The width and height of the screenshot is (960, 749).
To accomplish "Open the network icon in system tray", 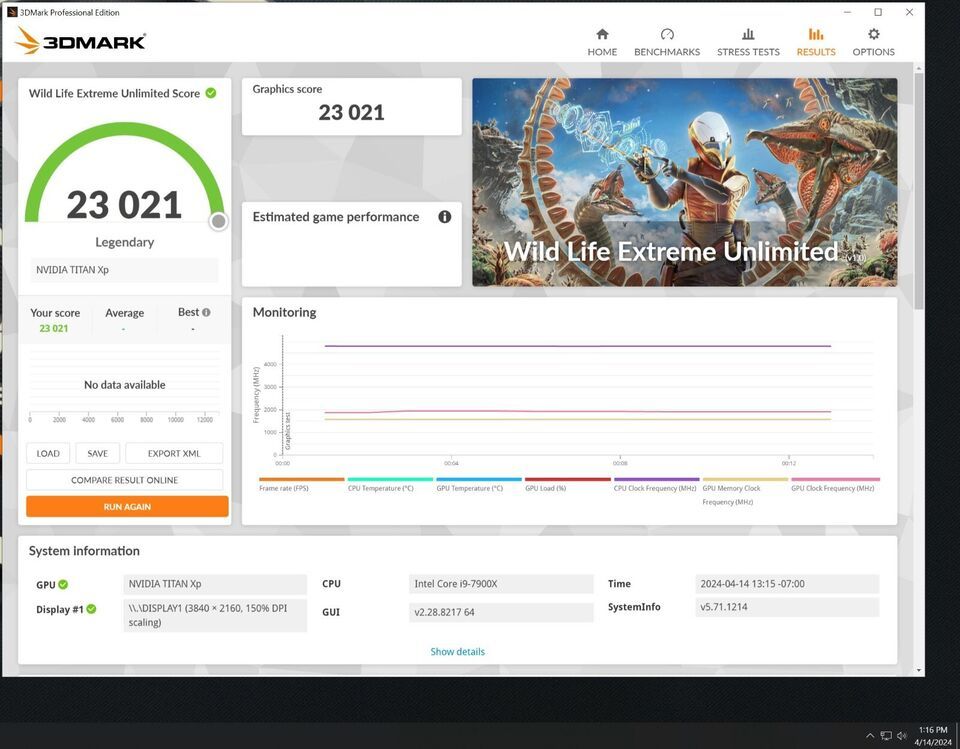I will [886, 736].
